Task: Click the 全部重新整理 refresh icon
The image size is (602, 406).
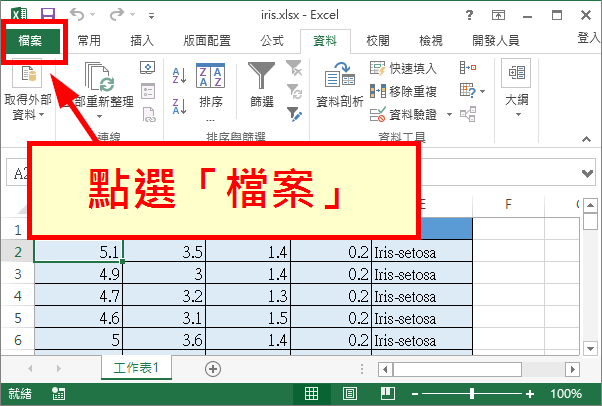Action: [x=99, y=76]
